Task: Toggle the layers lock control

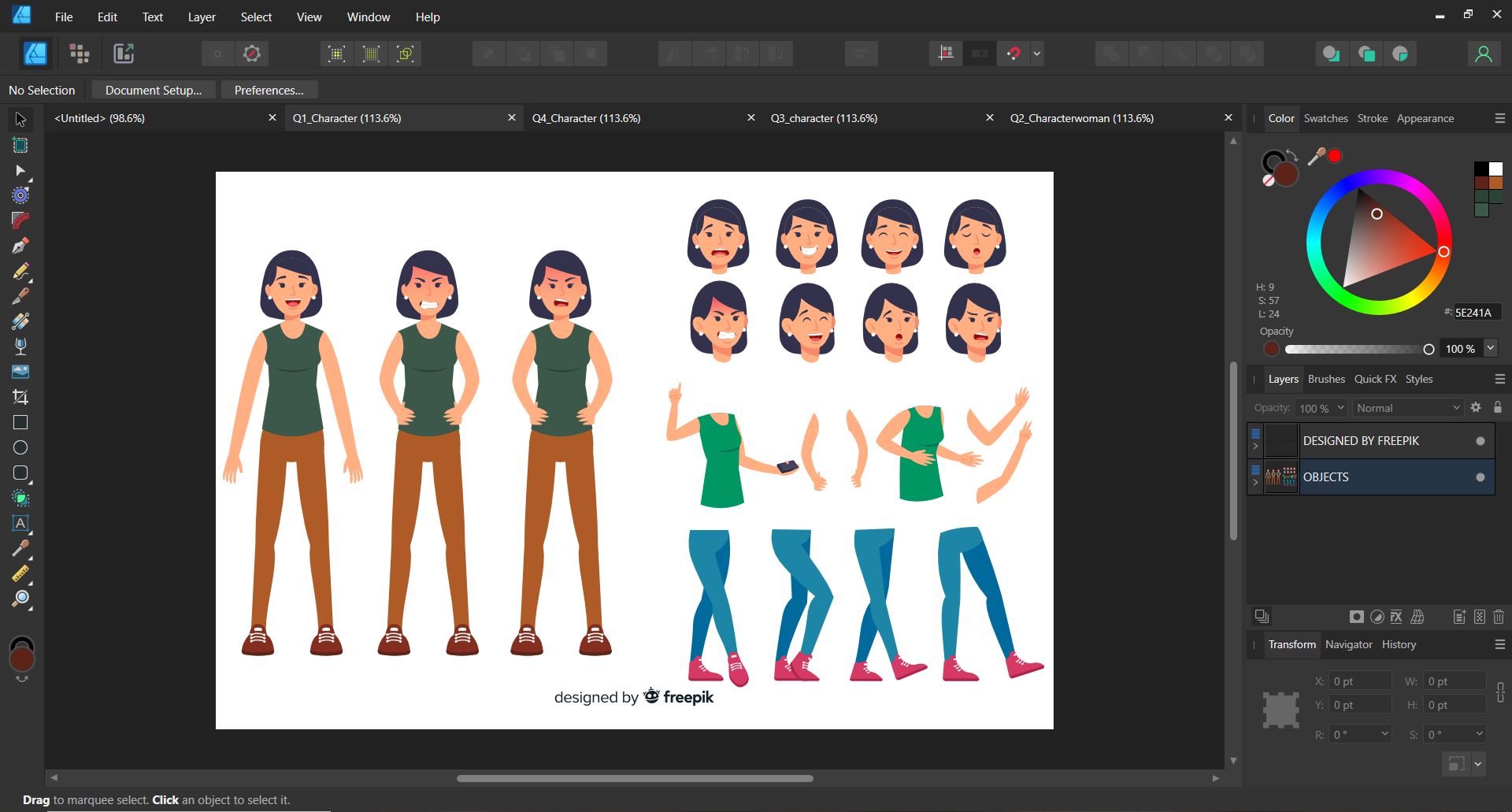Action: point(1499,407)
